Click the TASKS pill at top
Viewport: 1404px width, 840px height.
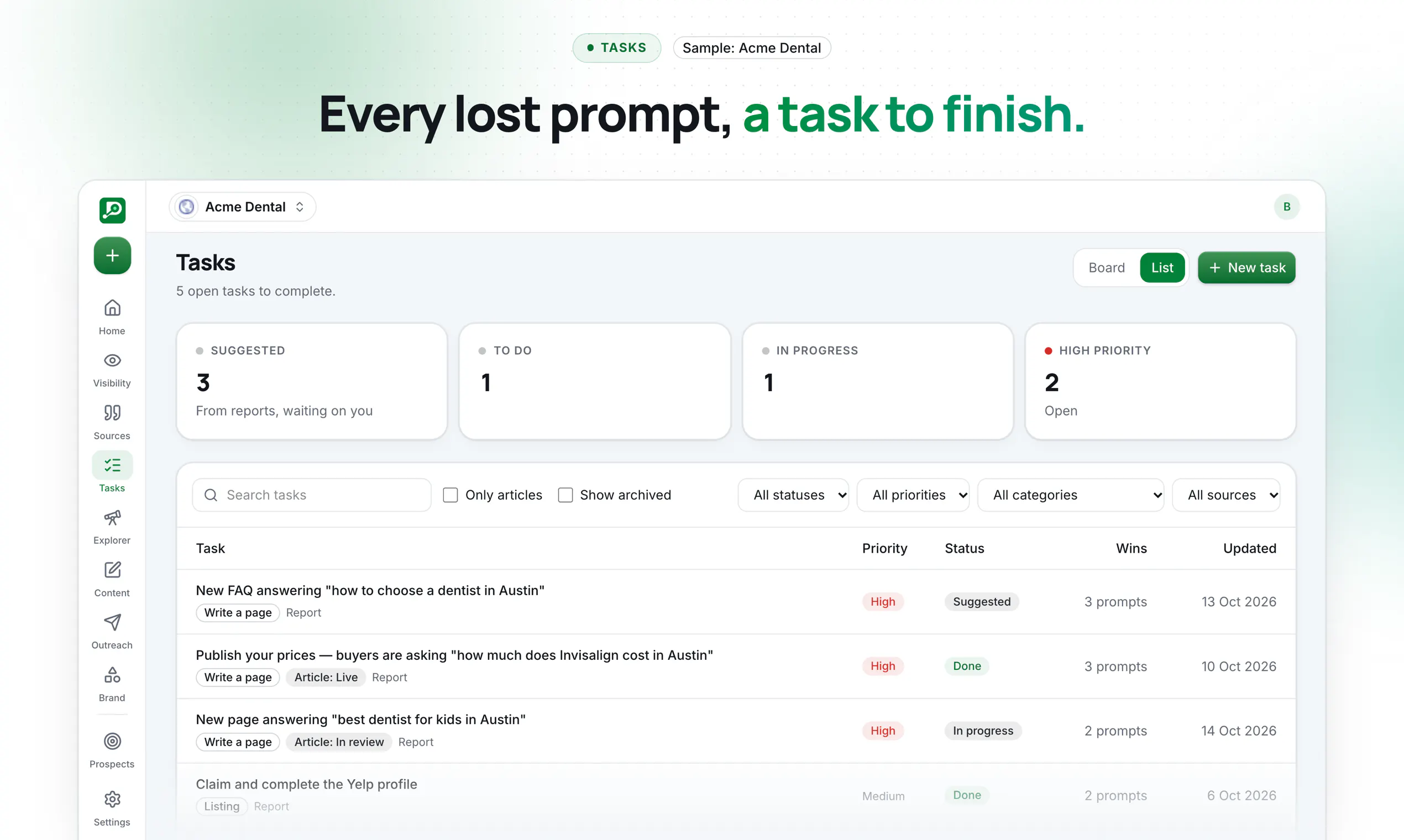[616, 48]
